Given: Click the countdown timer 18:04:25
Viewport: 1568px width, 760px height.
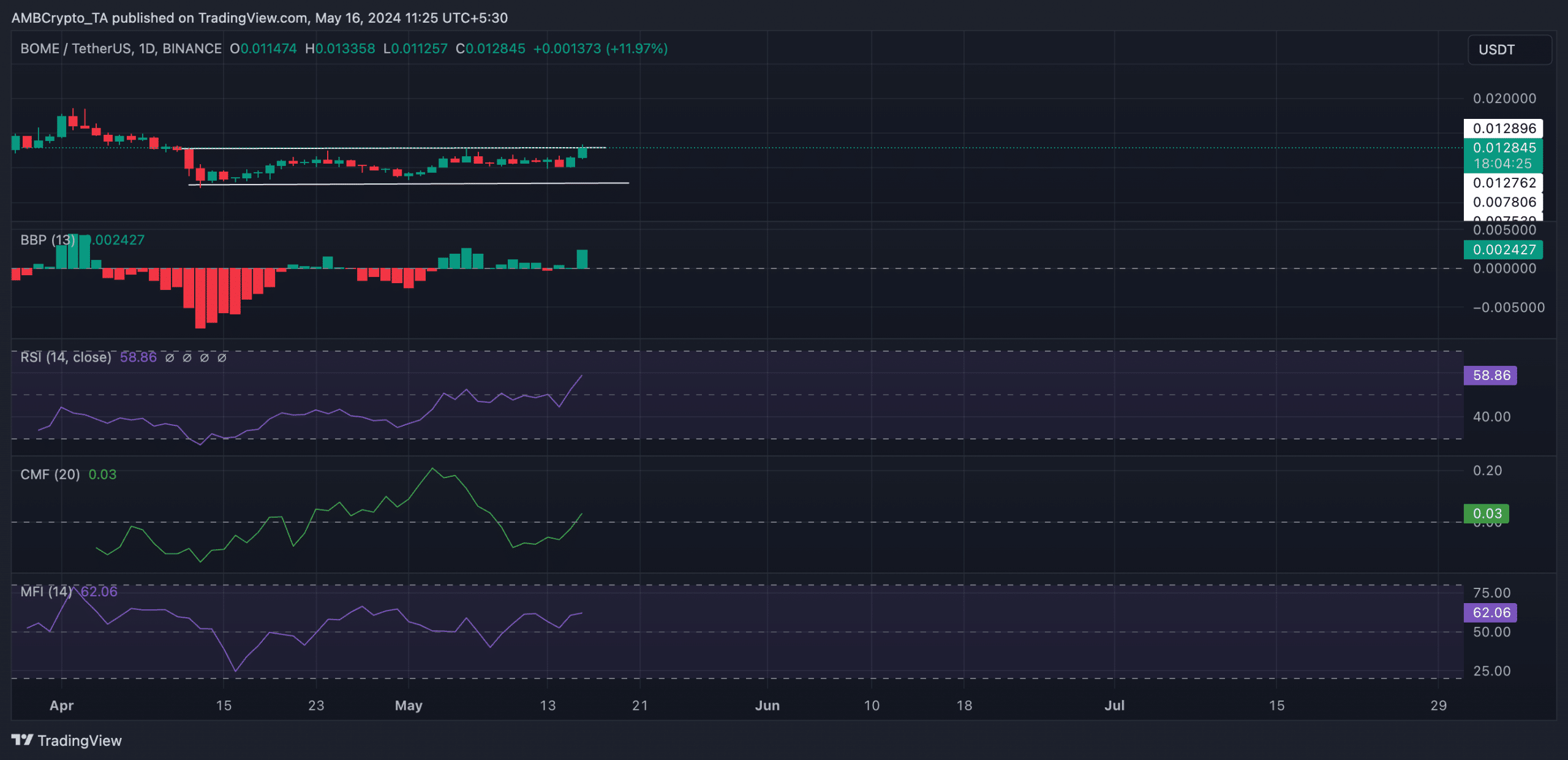Looking at the screenshot, I should pos(1502,164).
